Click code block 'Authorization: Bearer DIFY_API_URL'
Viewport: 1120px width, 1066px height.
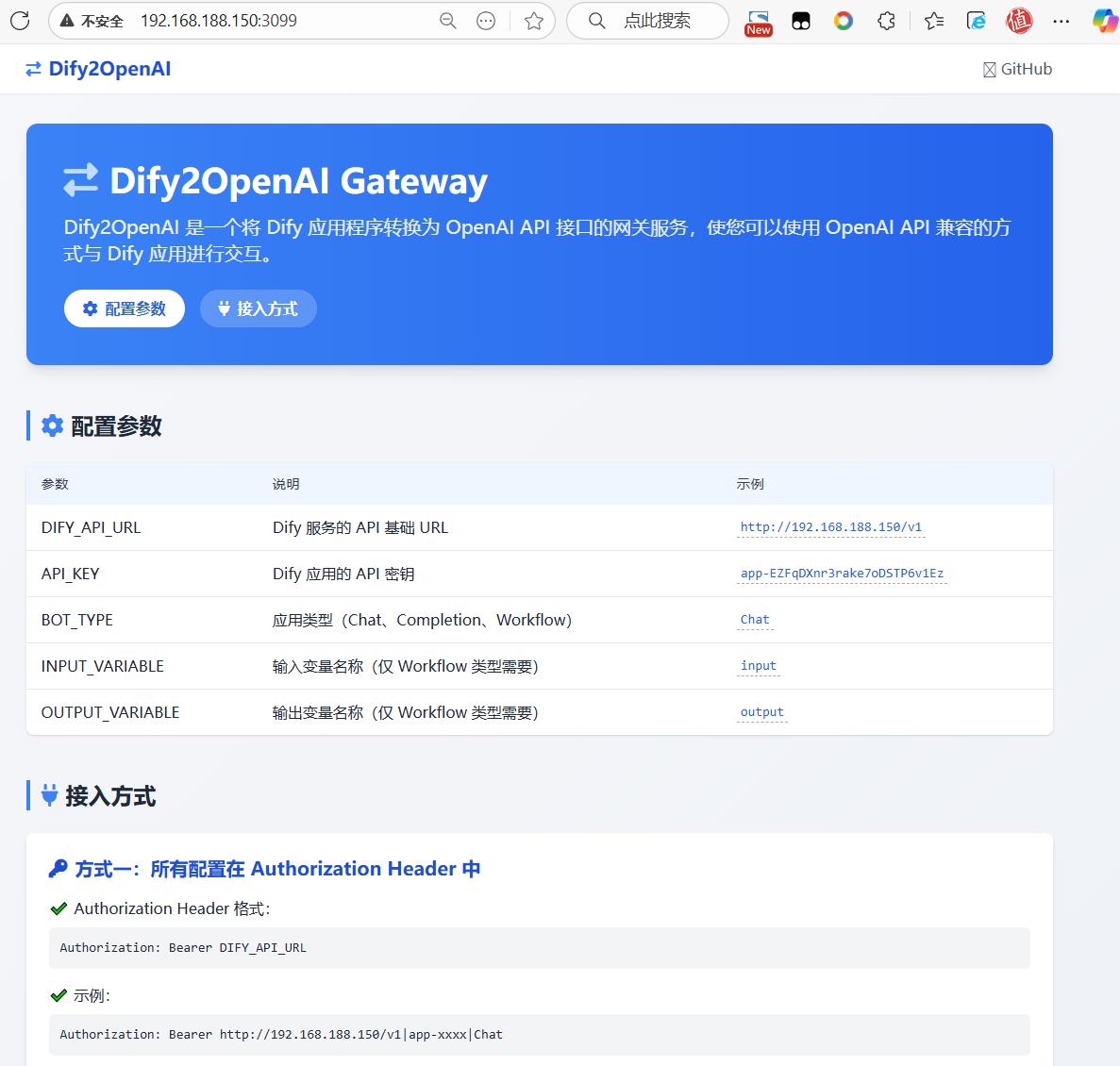coord(540,947)
